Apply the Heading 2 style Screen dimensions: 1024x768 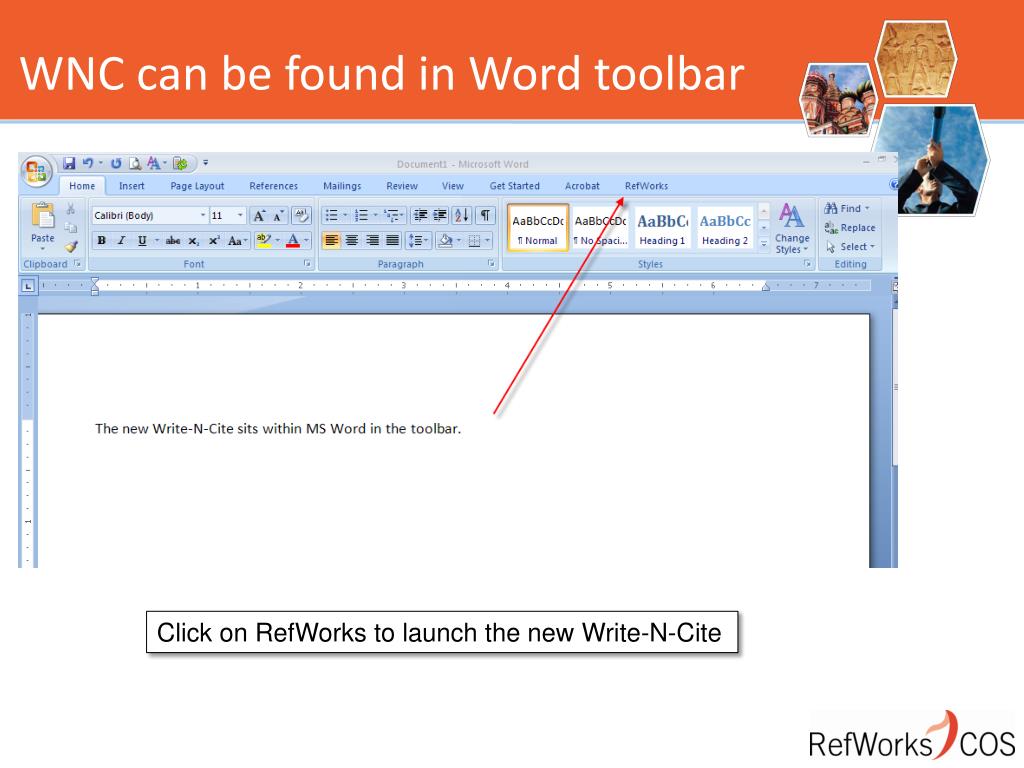click(725, 228)
